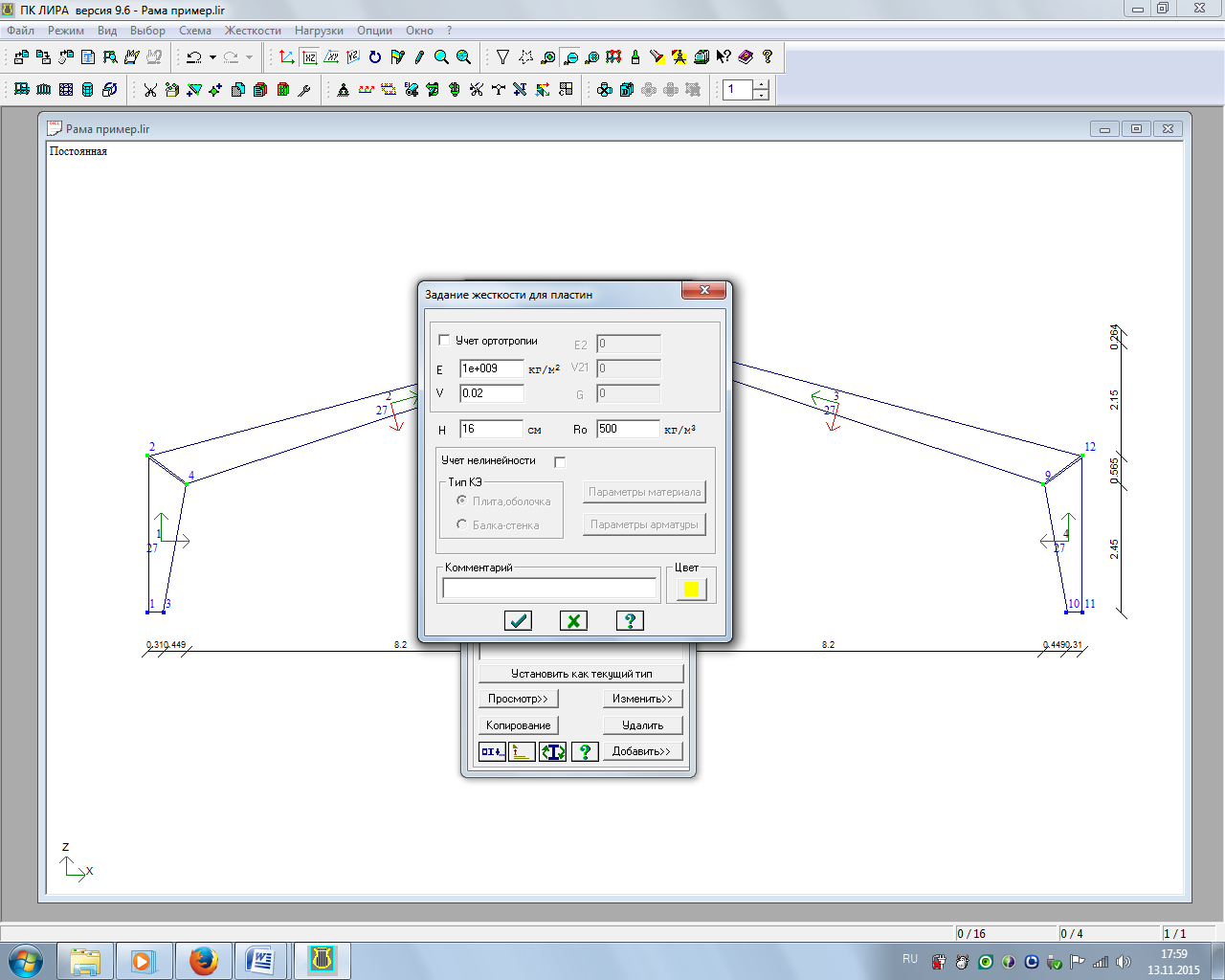The image size is (1225, 980).
Task: Increase the load case number spinner up
Action: pos(761,85)
